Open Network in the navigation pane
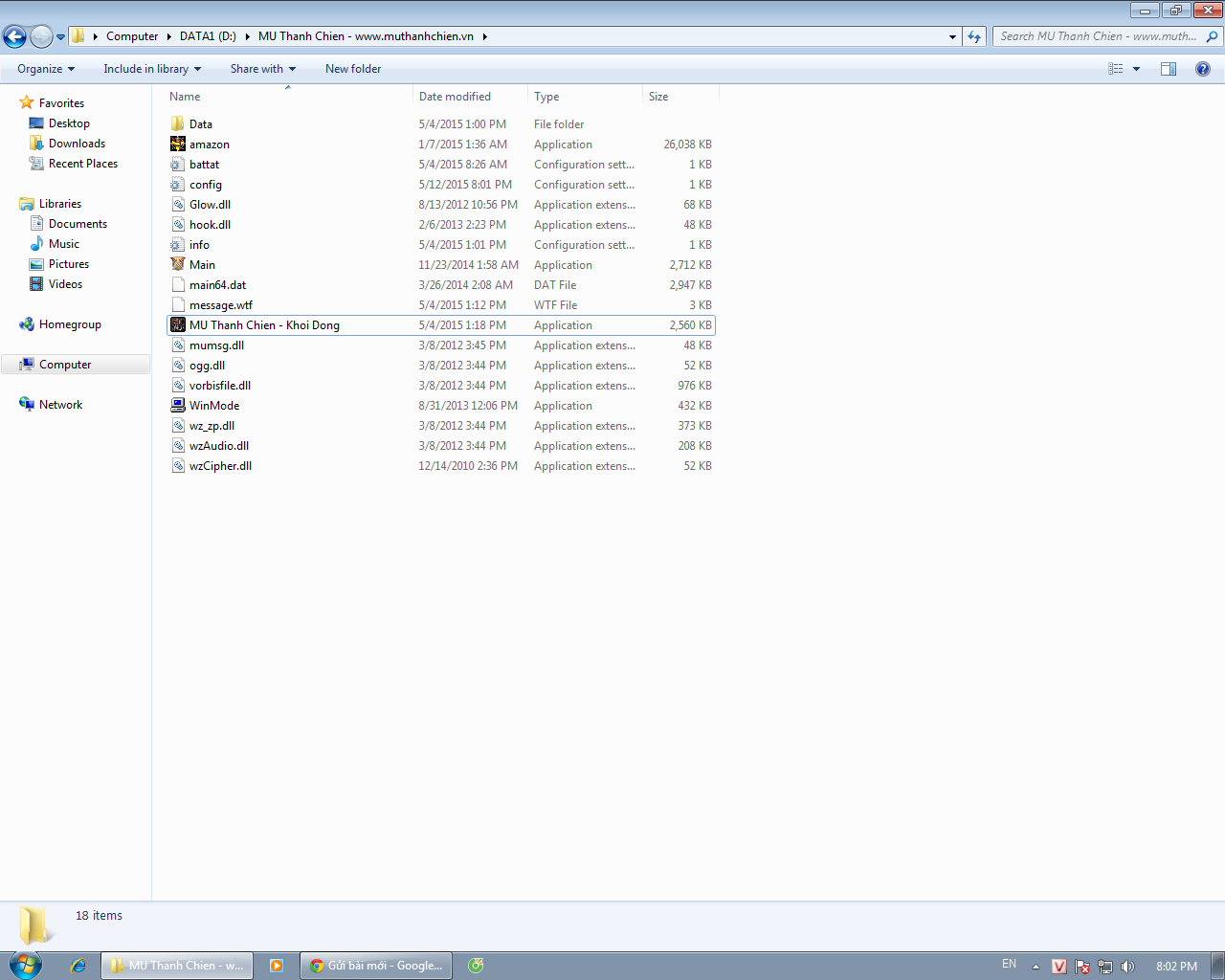 coord(60,405)
